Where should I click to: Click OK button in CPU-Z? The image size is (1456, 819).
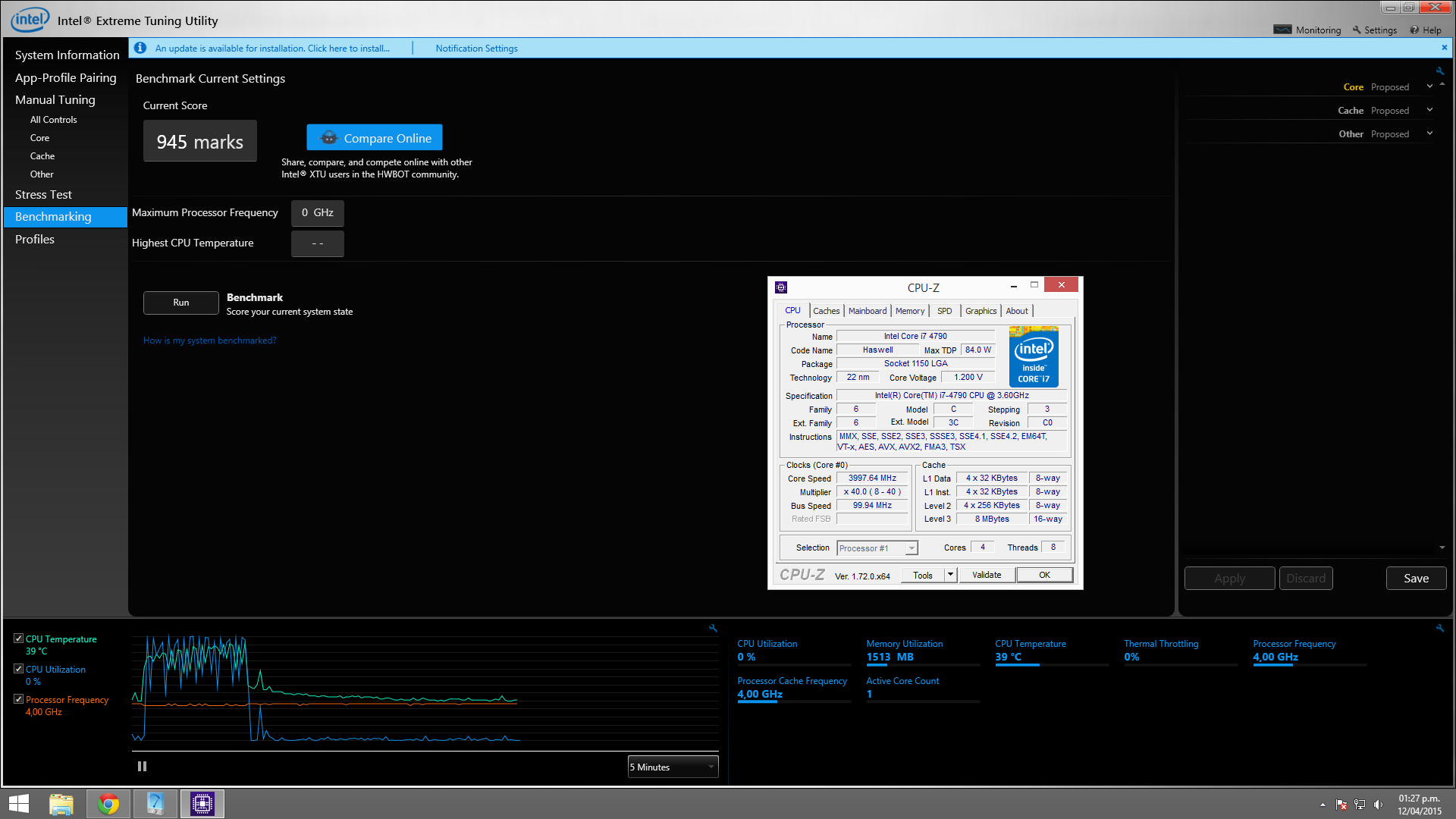[1044, 575]
